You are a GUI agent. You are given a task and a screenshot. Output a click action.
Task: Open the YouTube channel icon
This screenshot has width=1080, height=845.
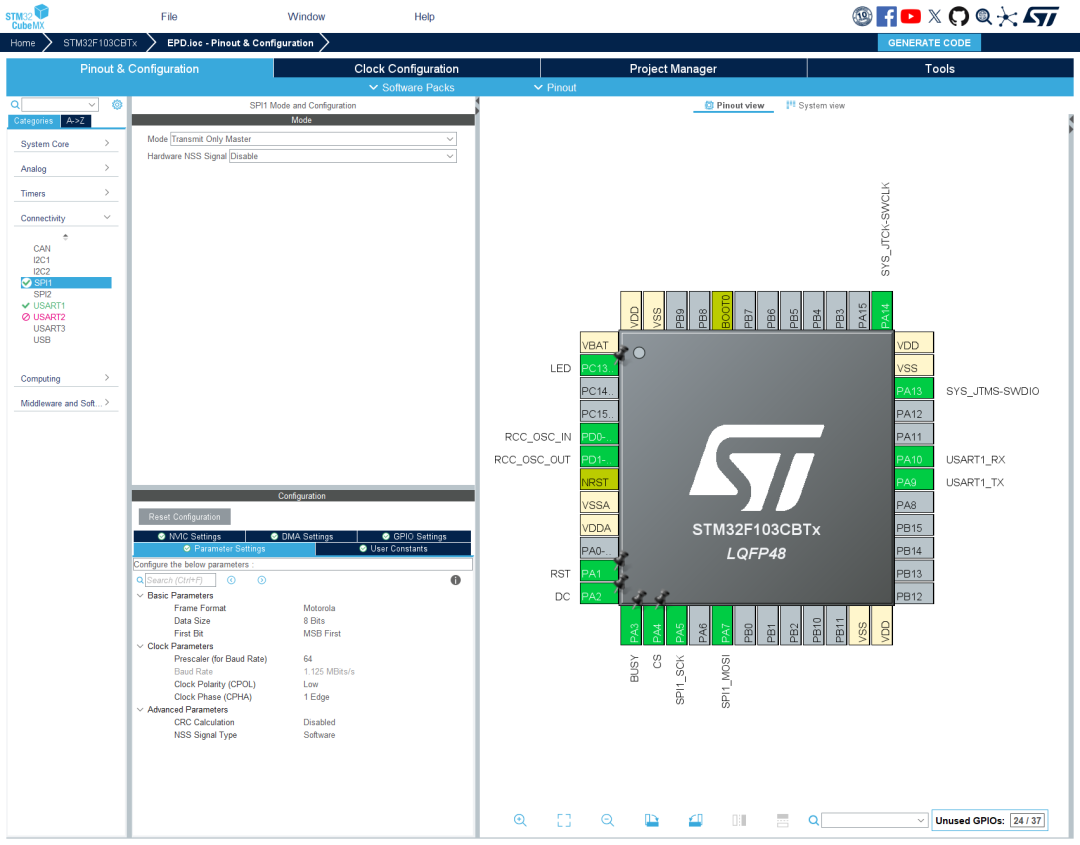click(911, 16)
